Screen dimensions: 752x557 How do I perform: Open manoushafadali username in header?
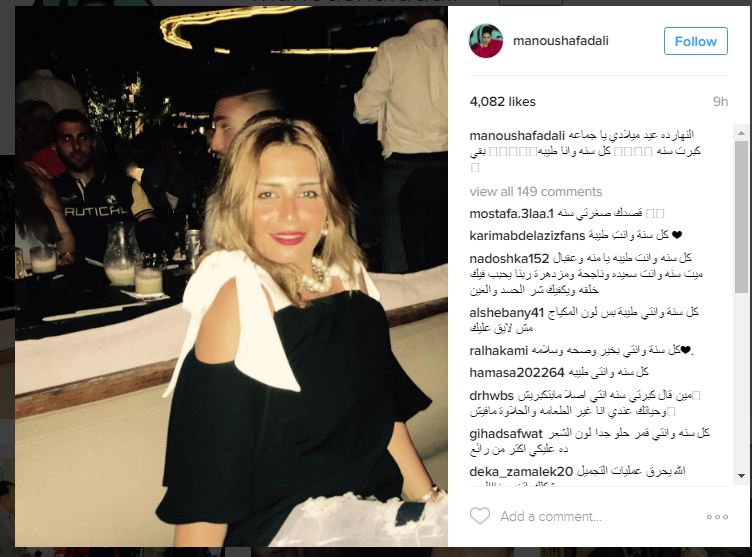coord(561,41)
